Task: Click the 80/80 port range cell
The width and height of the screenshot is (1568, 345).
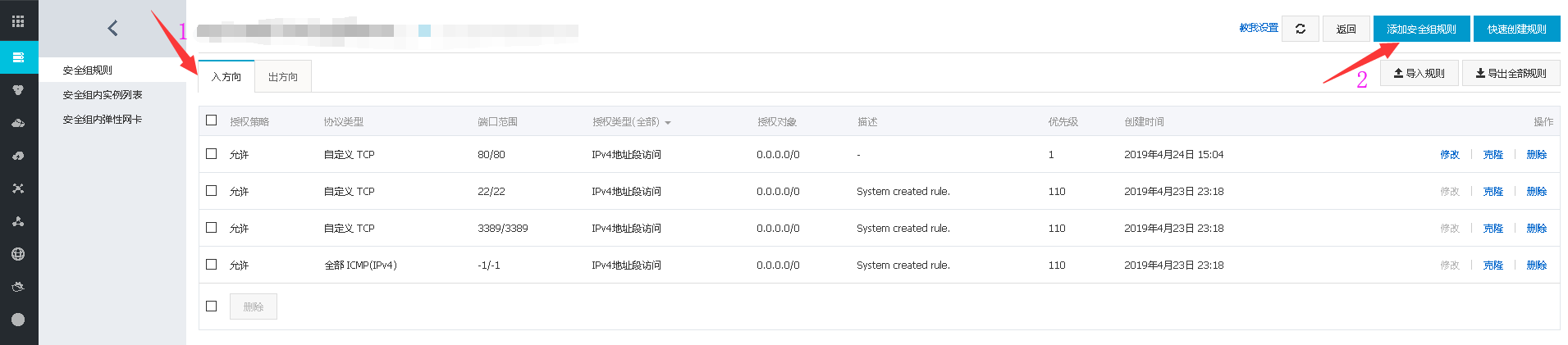Action: (491, 155)
